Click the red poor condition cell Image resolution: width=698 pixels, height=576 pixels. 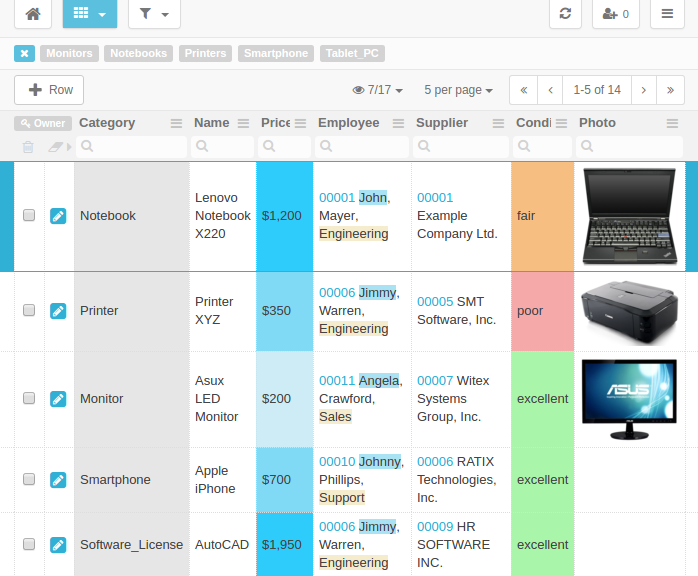[543, 311]
